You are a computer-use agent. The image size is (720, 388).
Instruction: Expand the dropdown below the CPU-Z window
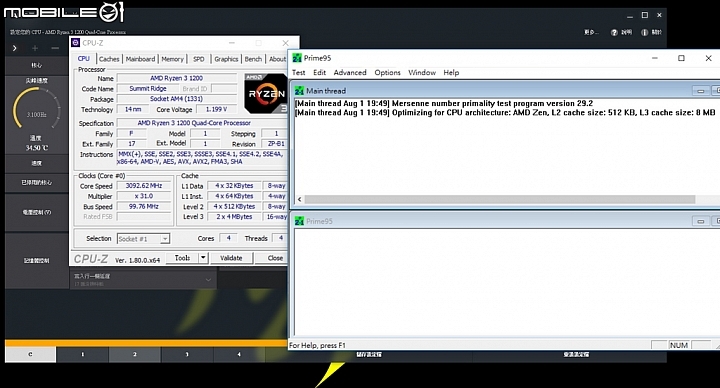pyautogui.click(x=208, y=280)
